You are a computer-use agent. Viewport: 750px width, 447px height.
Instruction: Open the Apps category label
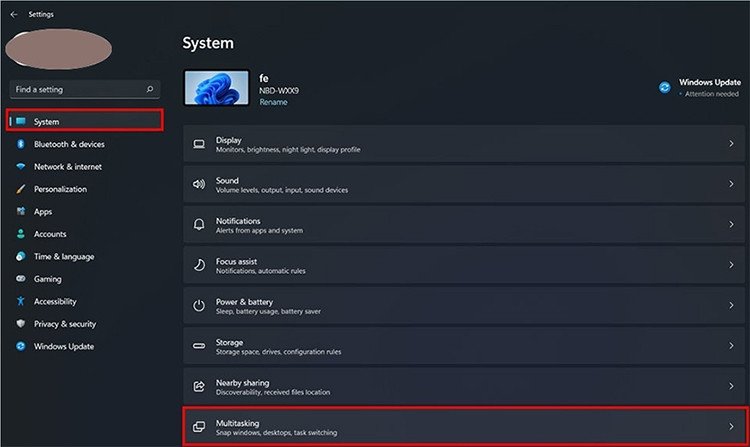(43, 212)
